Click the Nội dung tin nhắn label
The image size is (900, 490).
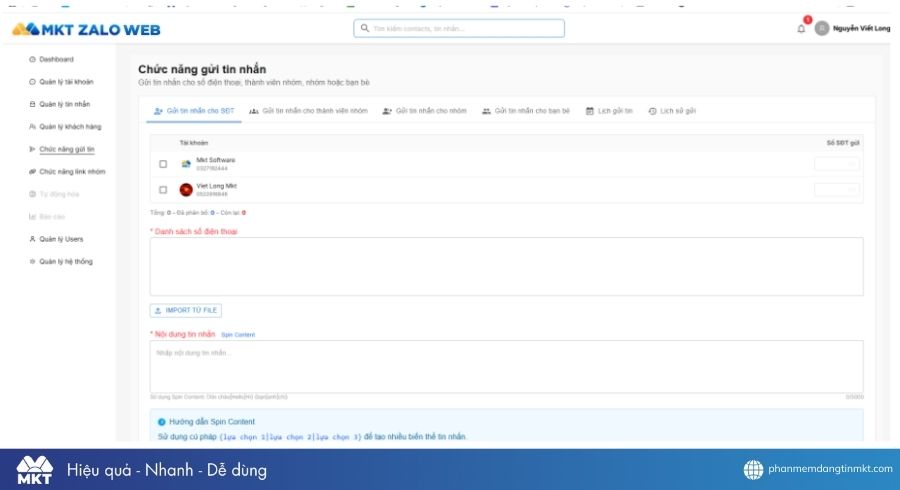pyautogui.click(x=183, y=334)
